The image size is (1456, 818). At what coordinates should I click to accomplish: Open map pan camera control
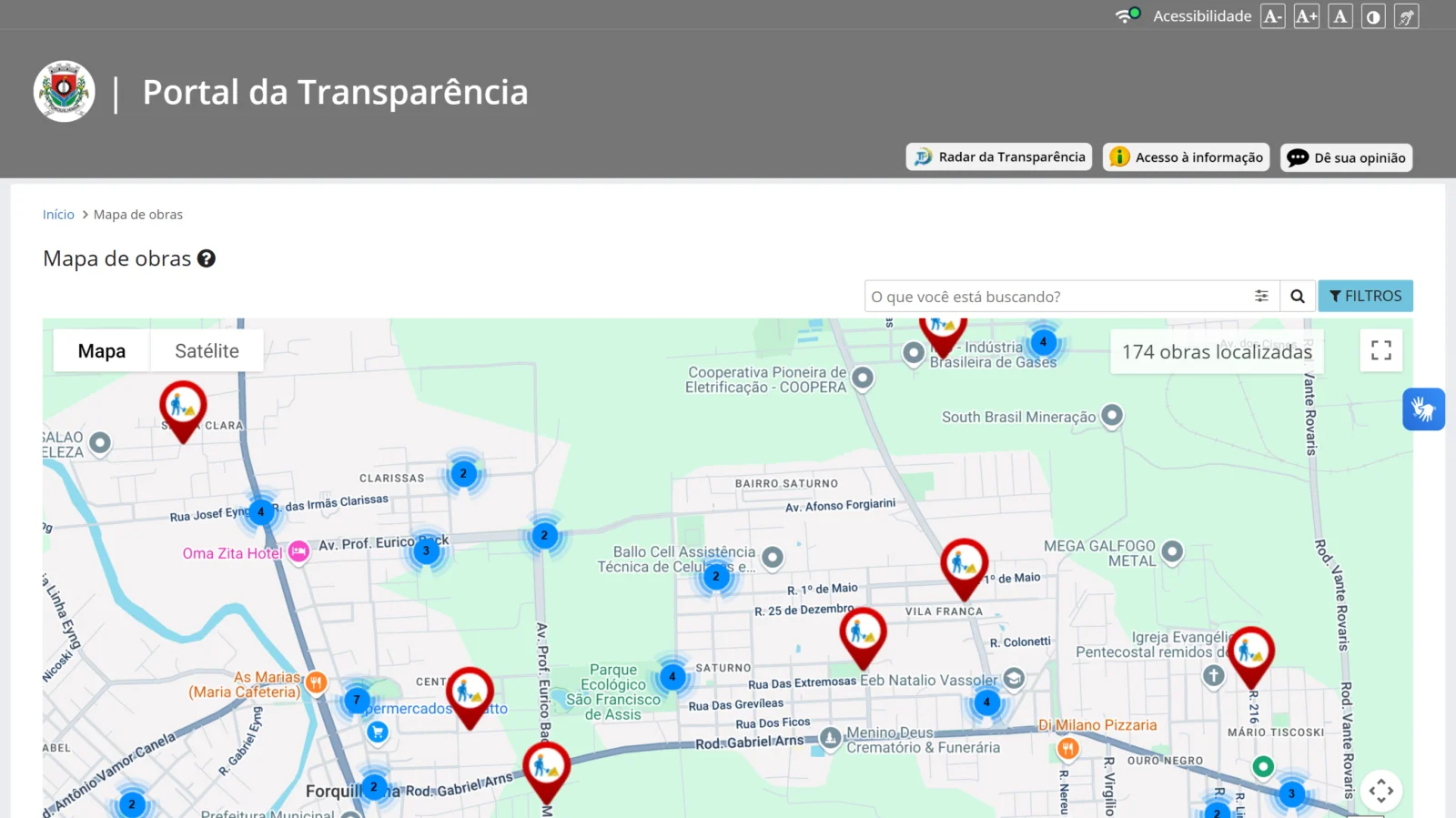click(1381, 791)
